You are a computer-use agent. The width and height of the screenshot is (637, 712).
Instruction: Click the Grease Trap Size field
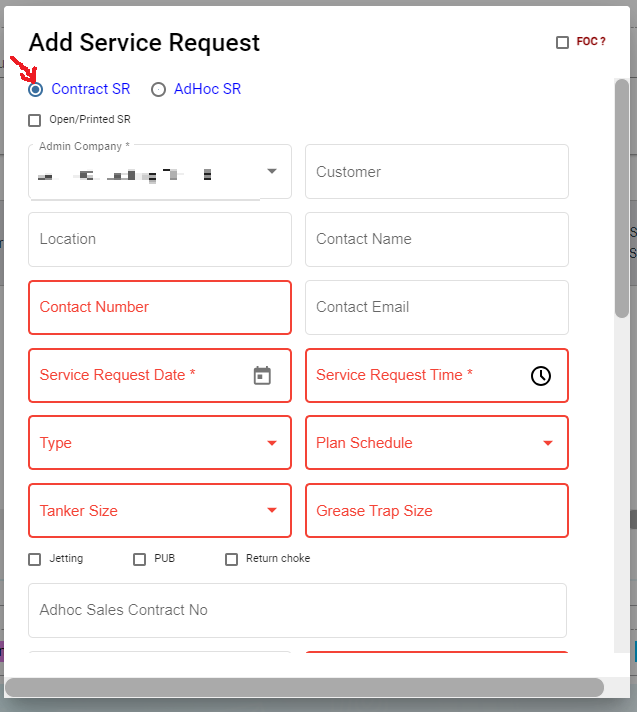click(436, 511)
